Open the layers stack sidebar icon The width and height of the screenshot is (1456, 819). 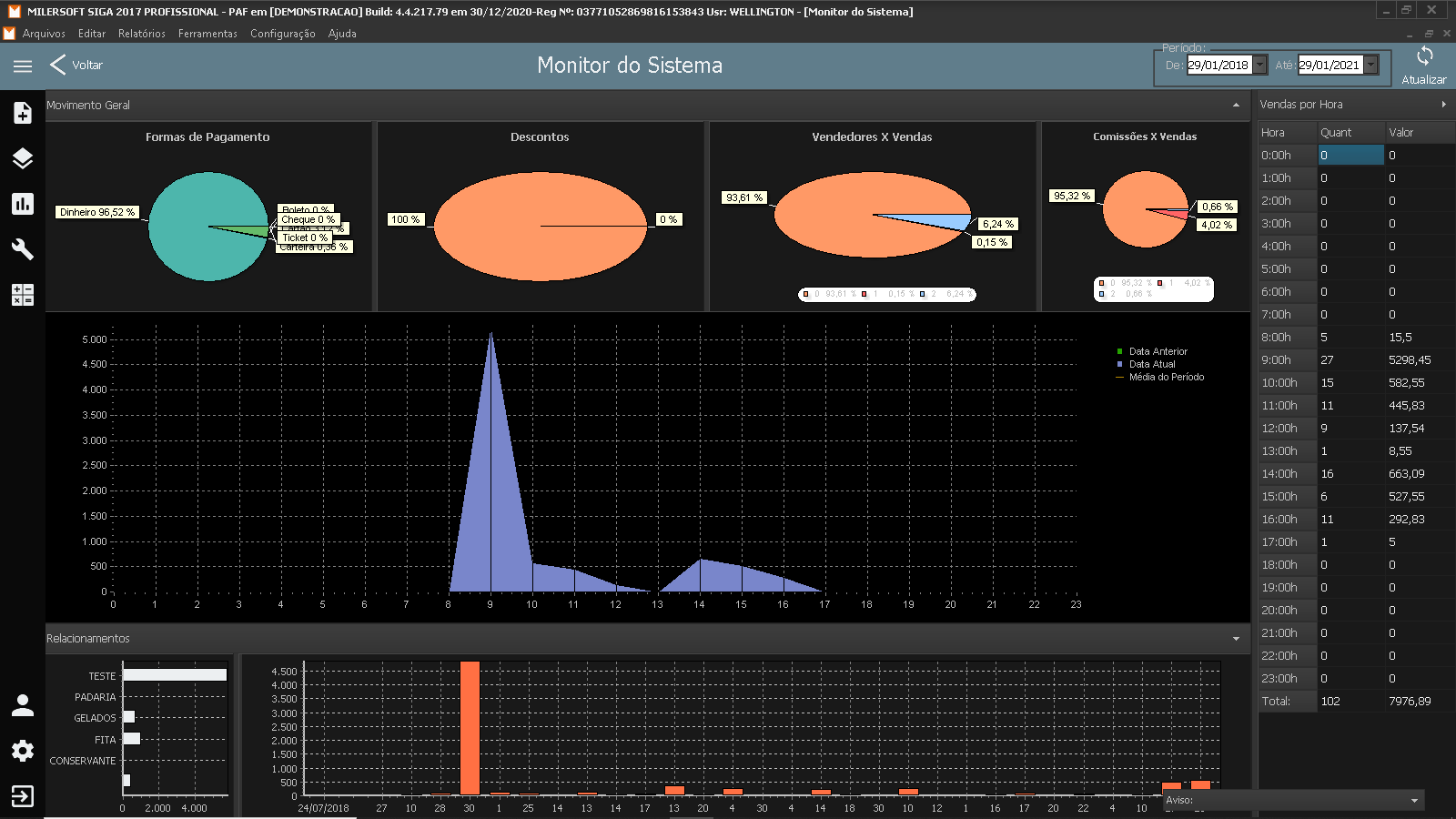click(x=23, y=158)
